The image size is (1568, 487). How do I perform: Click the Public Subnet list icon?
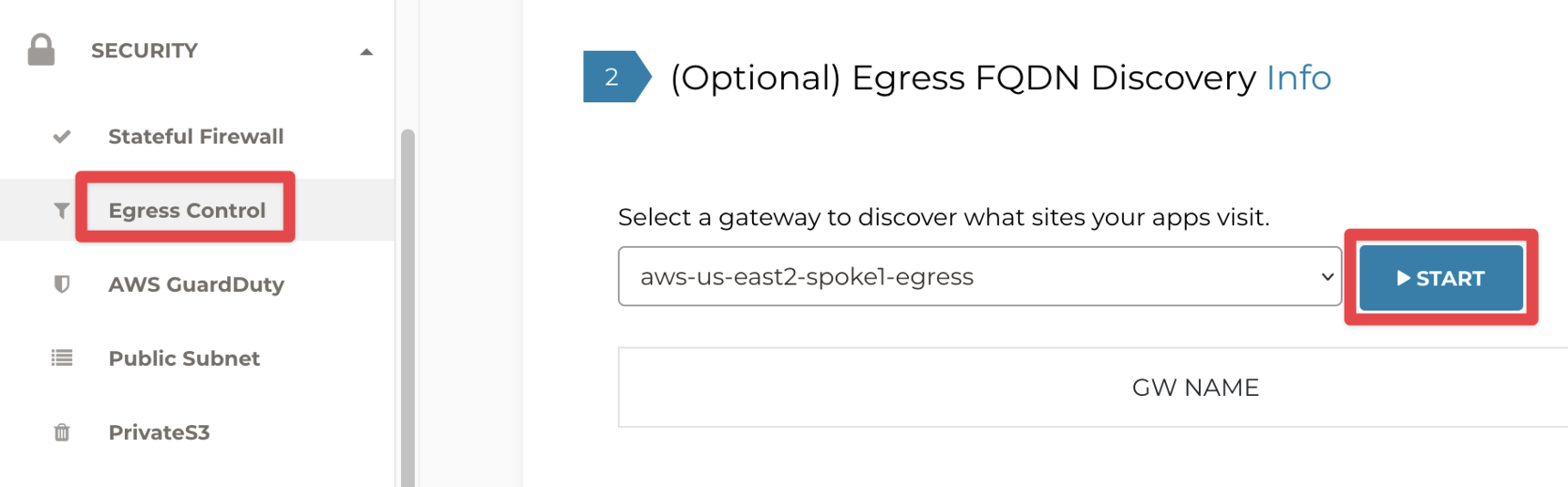coord(62,358)
